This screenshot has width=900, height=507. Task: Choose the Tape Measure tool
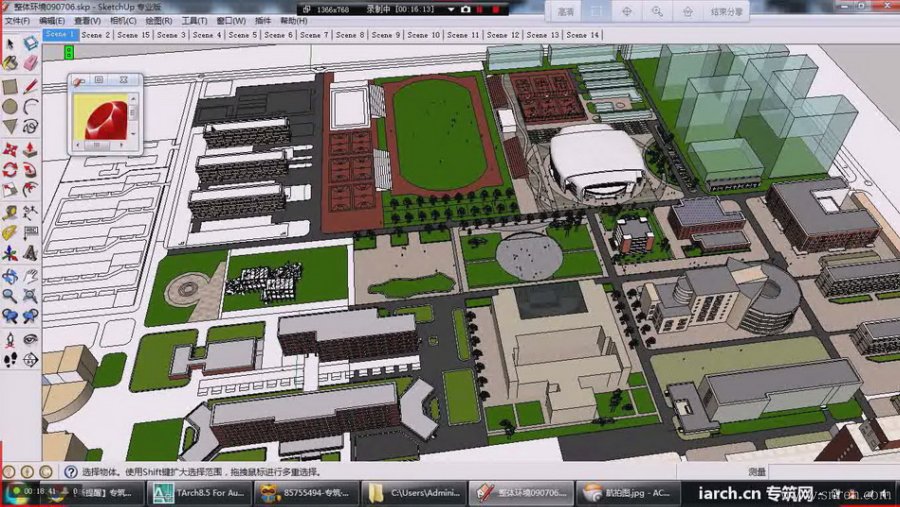[10, 213]
